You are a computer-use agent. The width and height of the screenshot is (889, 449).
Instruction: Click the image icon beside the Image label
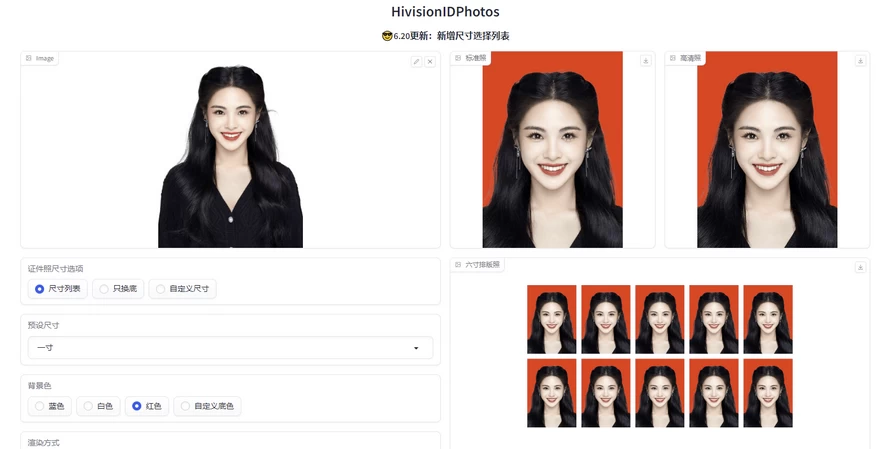[x=29, y=58]
